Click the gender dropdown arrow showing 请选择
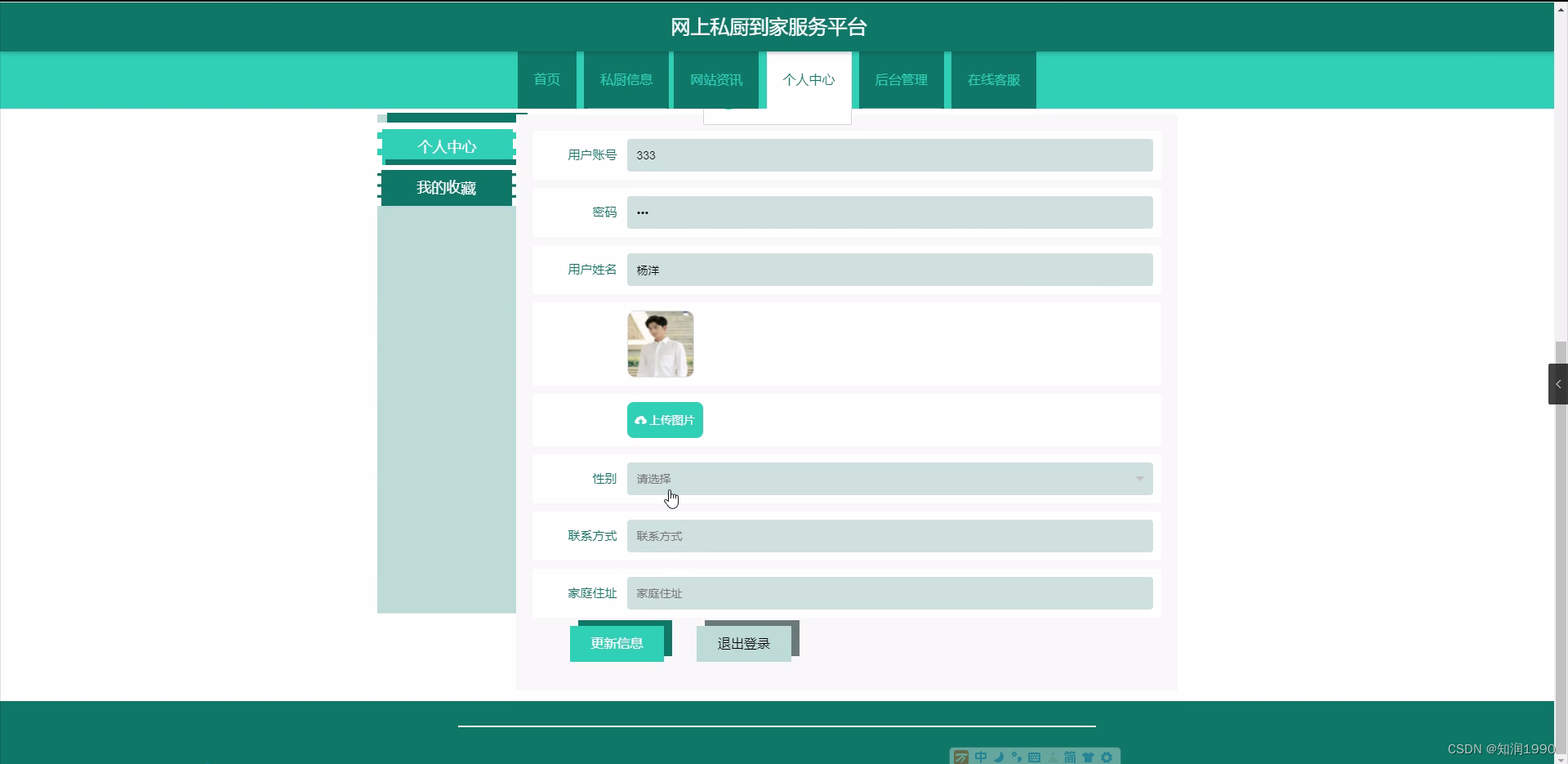1568x764 pixels. [1139, 478]
